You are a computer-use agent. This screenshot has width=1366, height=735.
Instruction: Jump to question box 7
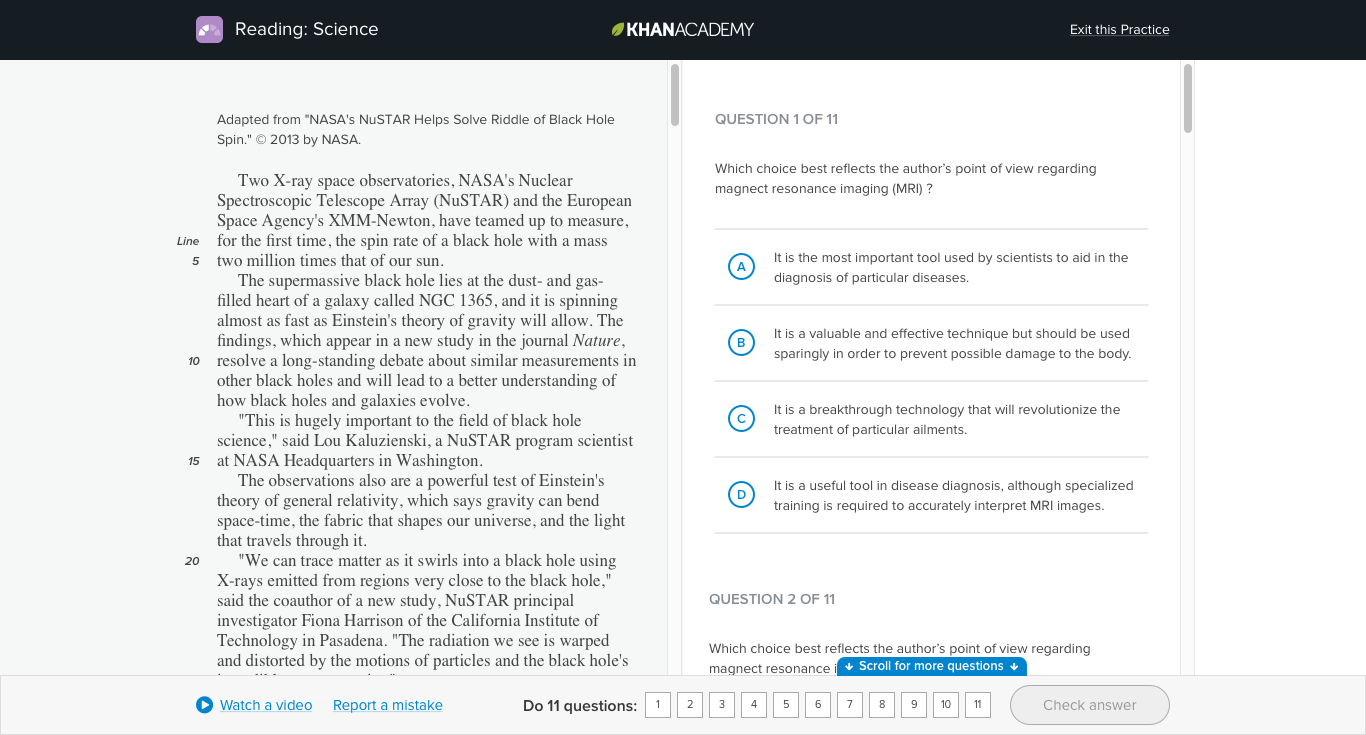tap(850, 705)
